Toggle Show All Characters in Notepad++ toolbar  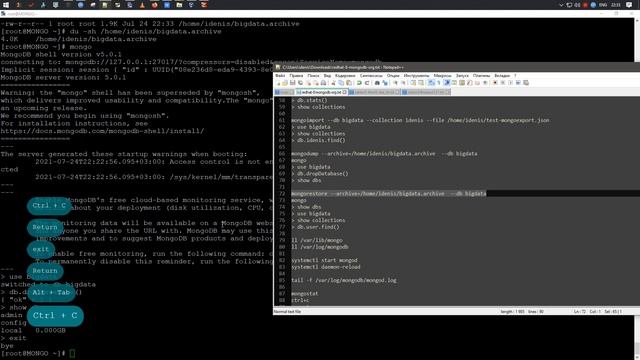(x=438, y=83)
